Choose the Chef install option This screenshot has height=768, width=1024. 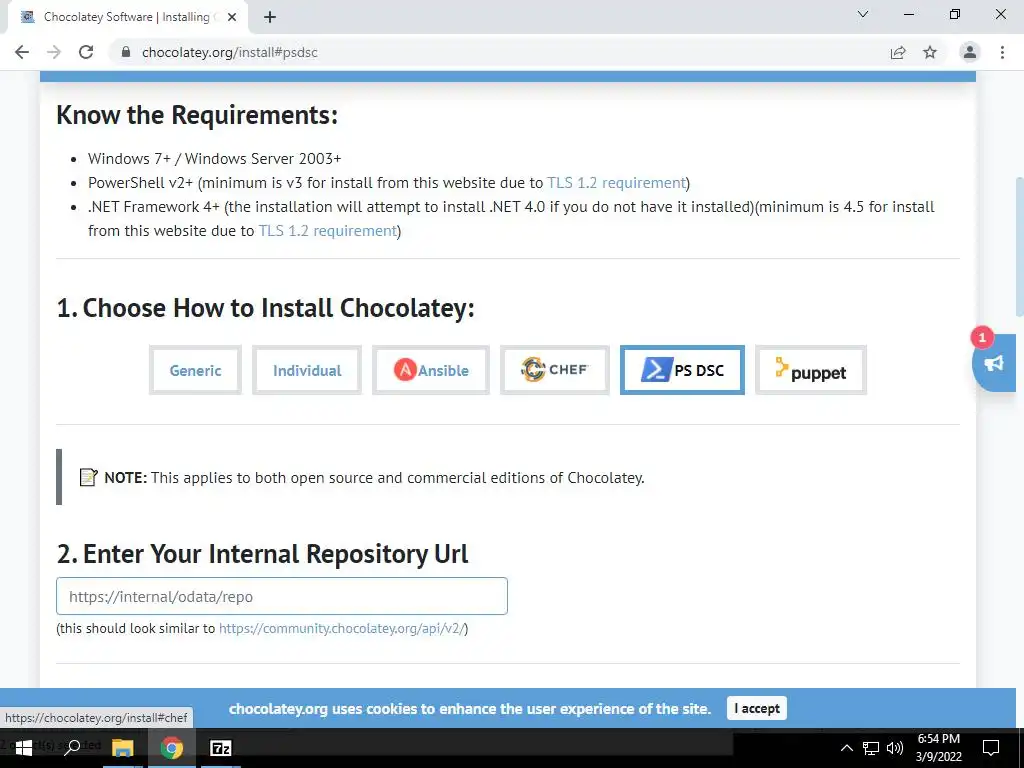555,370
